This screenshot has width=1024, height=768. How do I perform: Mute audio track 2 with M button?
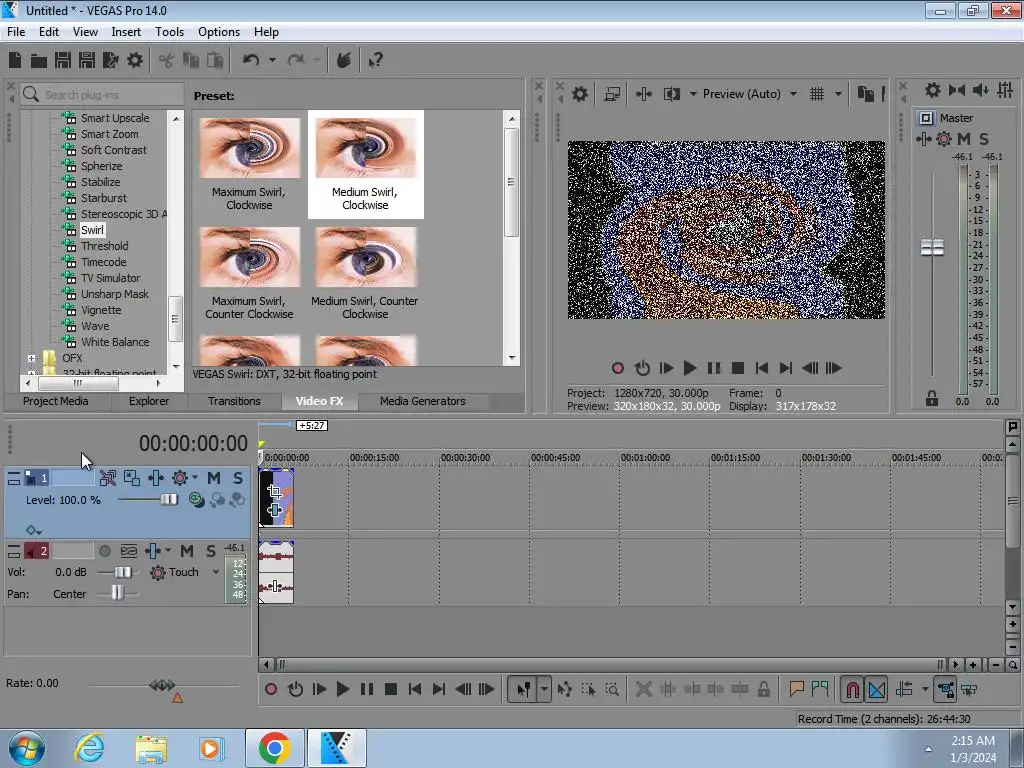[x=187, y=552]
